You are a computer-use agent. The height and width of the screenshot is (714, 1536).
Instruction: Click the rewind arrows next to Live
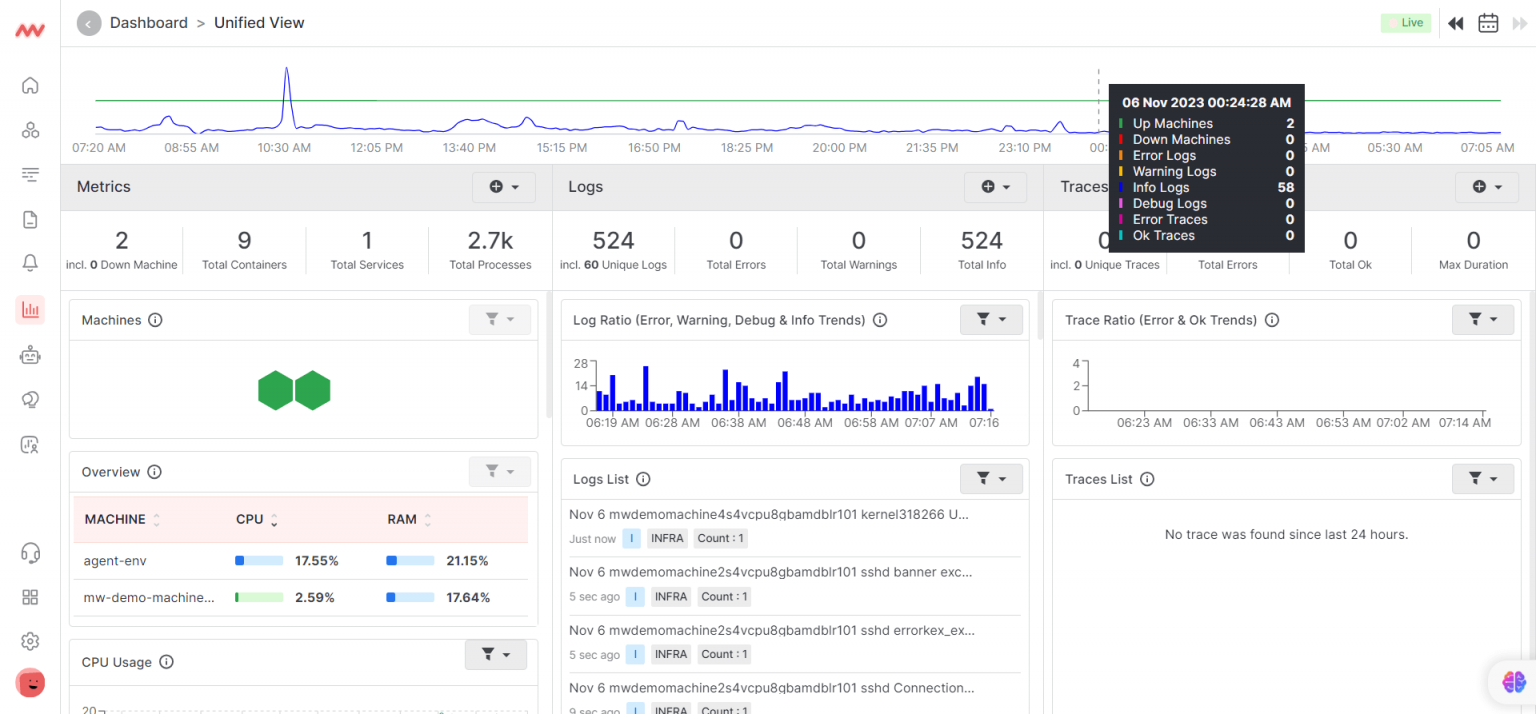click(x=1455, y=22)
